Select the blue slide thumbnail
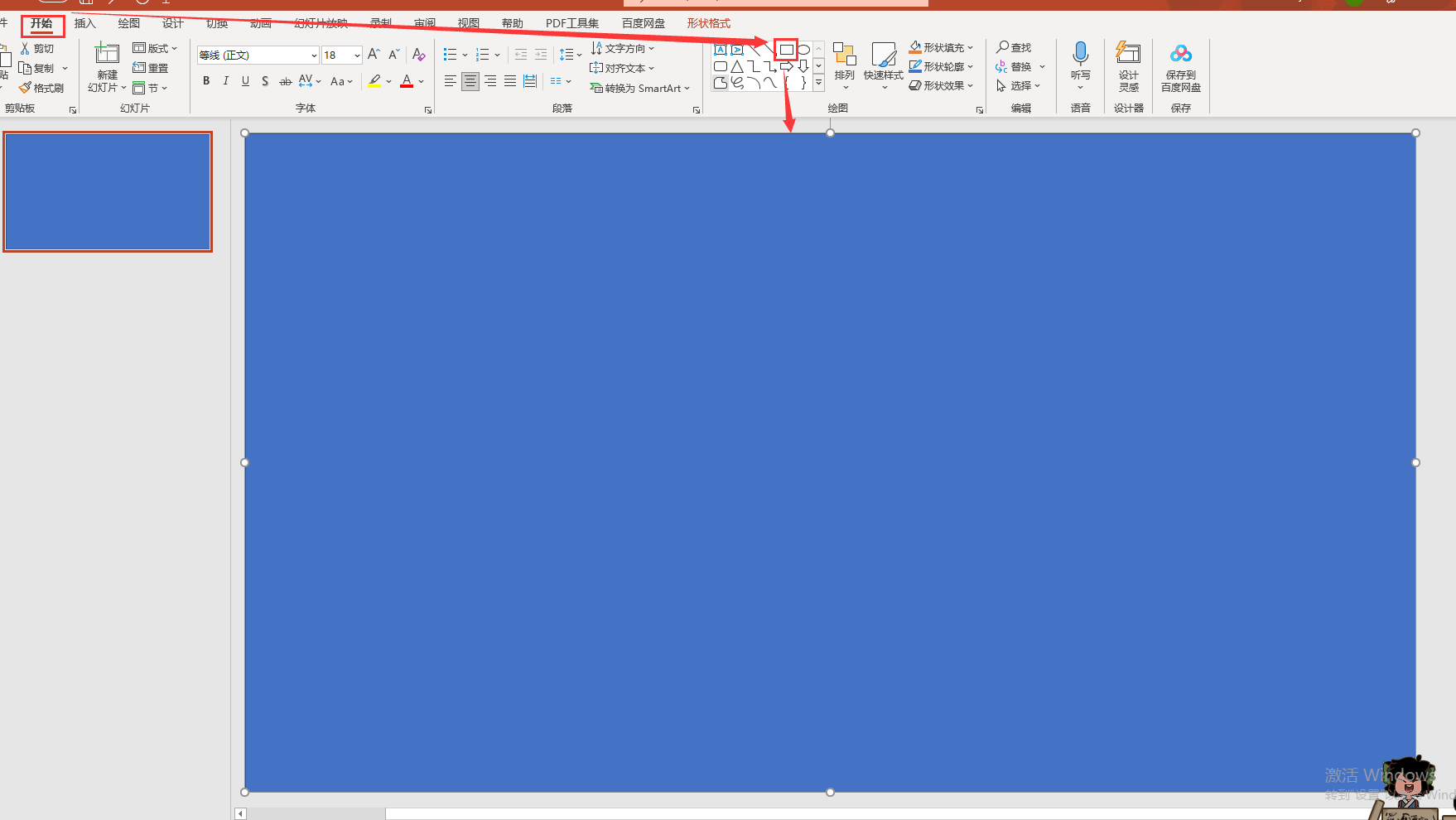Image resolution: width=1456 pixels, height=820 pixels. tap(108, 191)
